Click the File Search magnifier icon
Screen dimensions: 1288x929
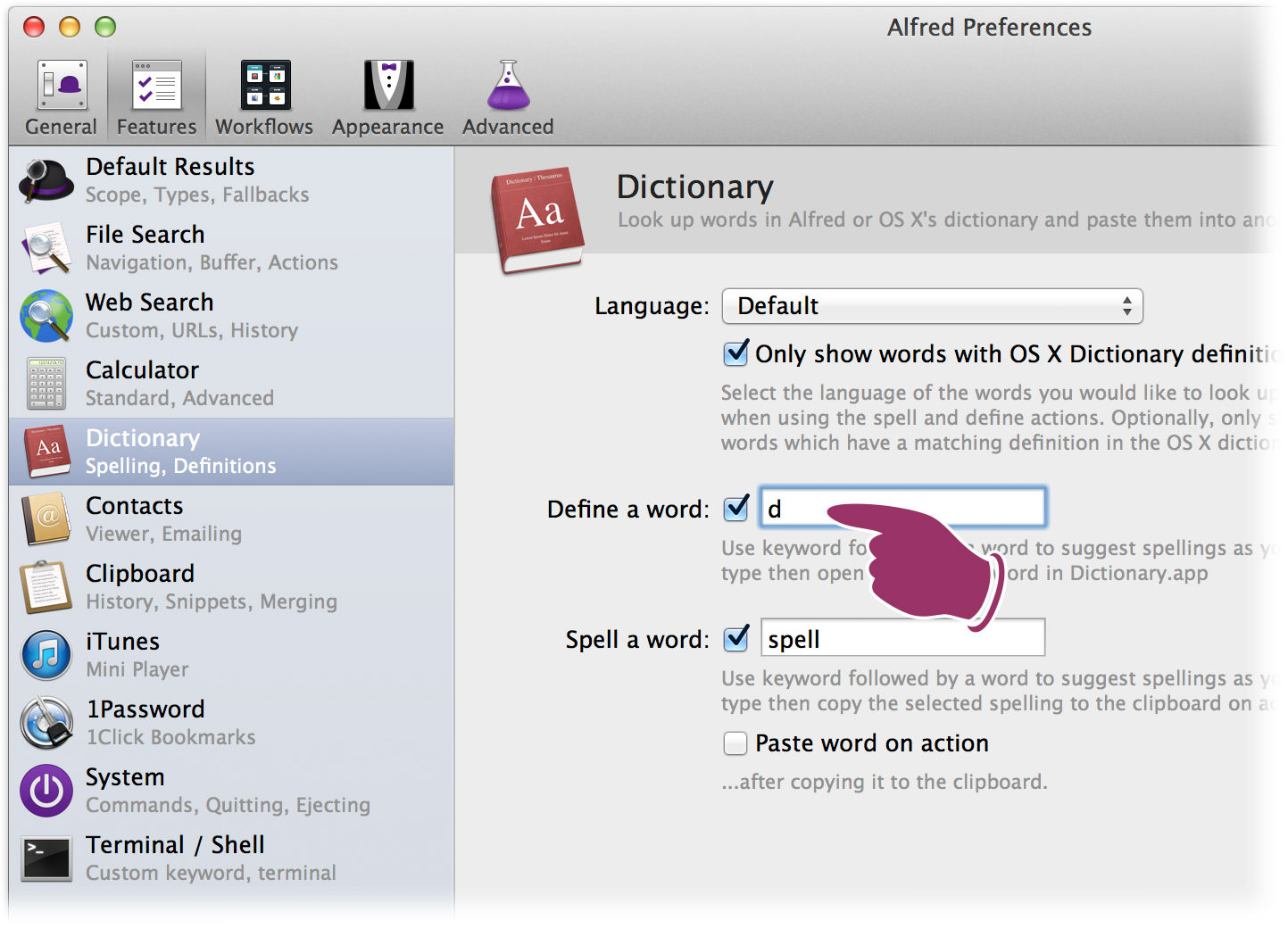46,248
